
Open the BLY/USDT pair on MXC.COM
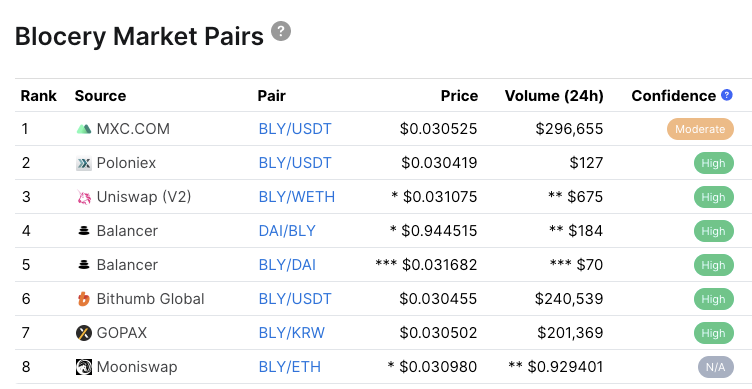(x=295, y=129)
